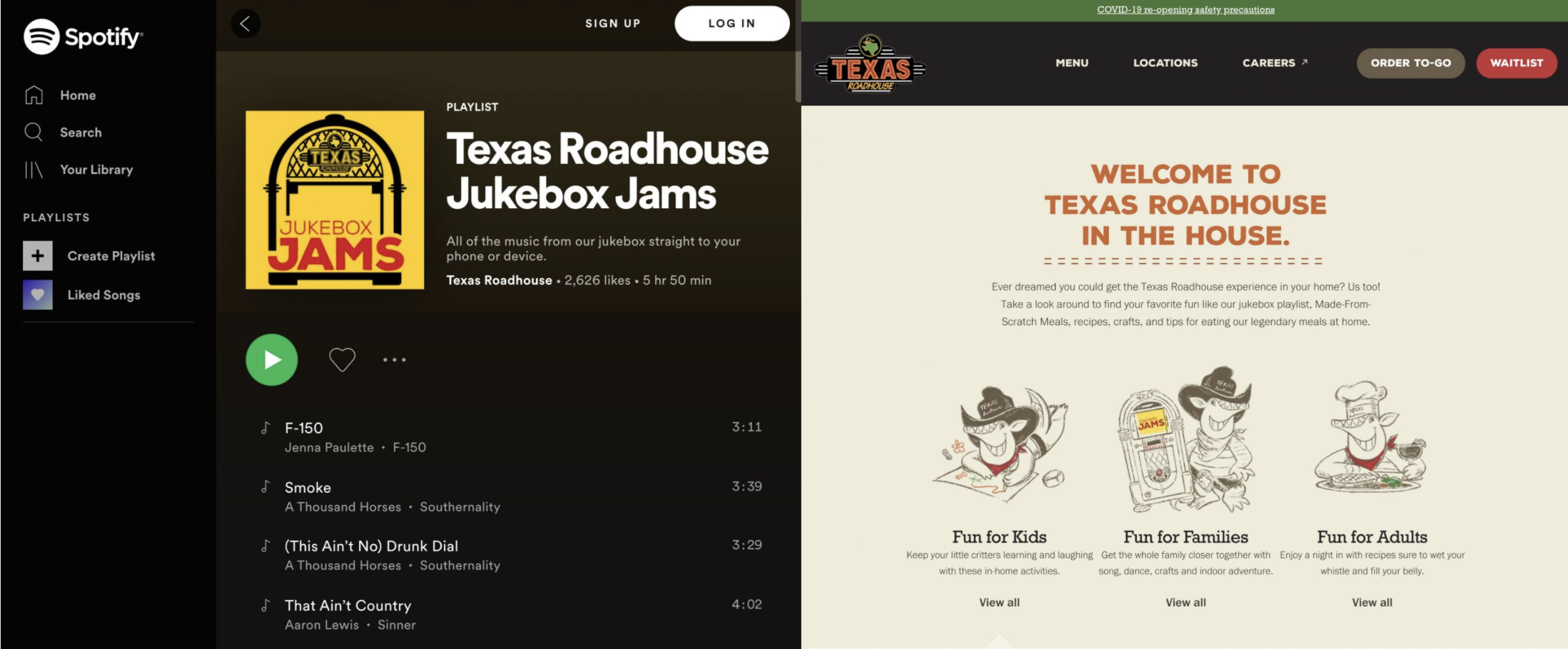Viewport: 1568px width, 649px height.
Task: Click the Liked Songs heart tile
Action: click(x=37, y=295)
